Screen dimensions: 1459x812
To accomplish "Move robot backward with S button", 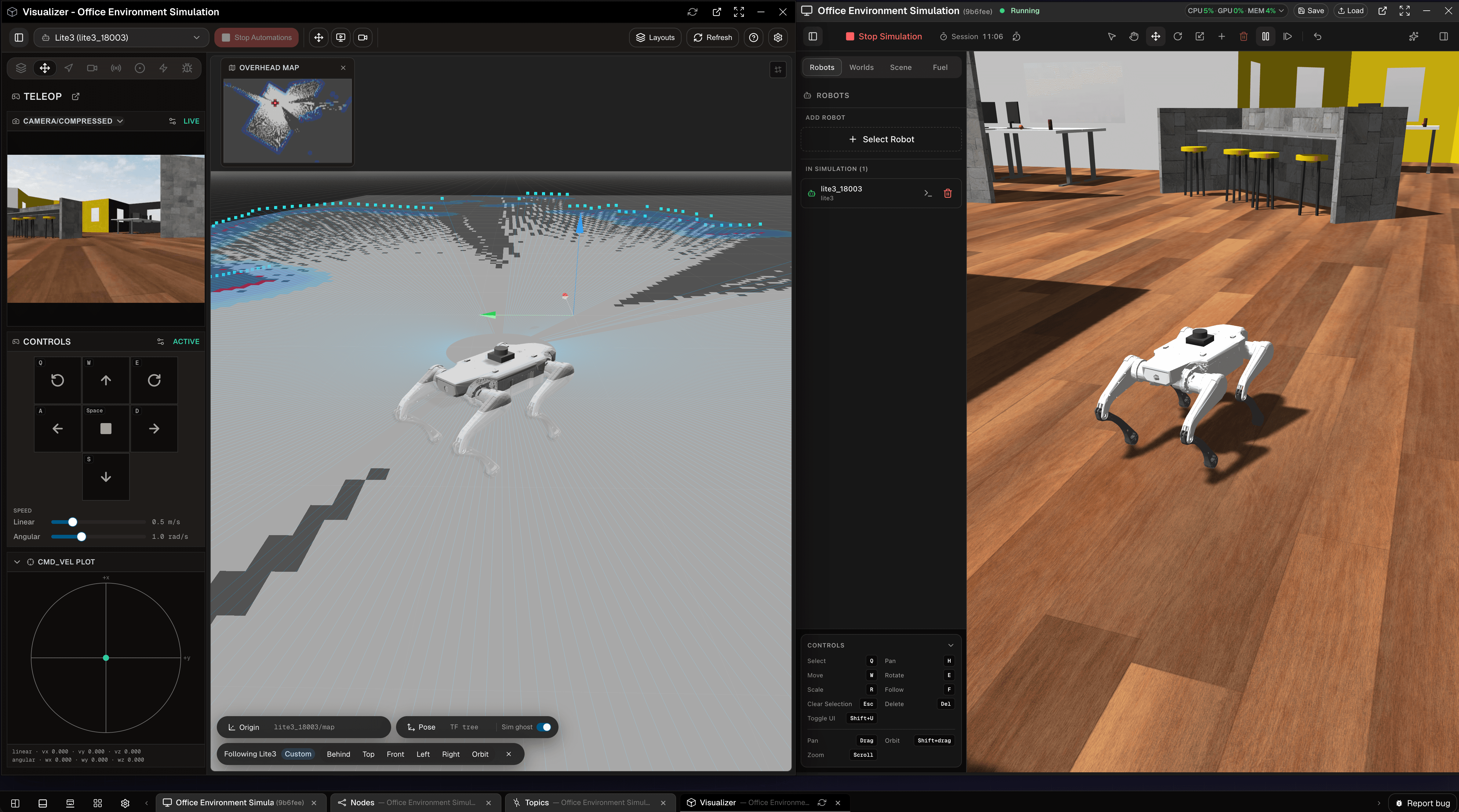I will click(x=106, y=477).
